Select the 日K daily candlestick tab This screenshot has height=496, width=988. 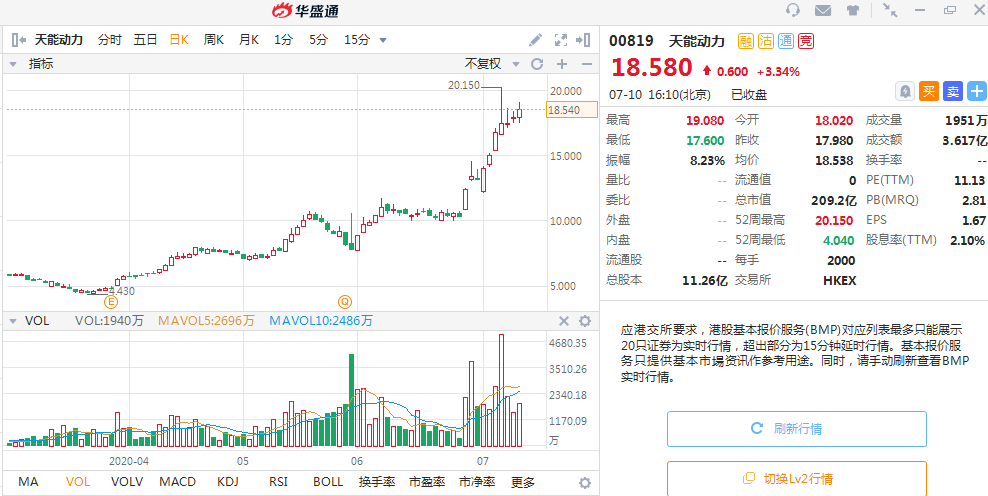[x=180, y=40]
